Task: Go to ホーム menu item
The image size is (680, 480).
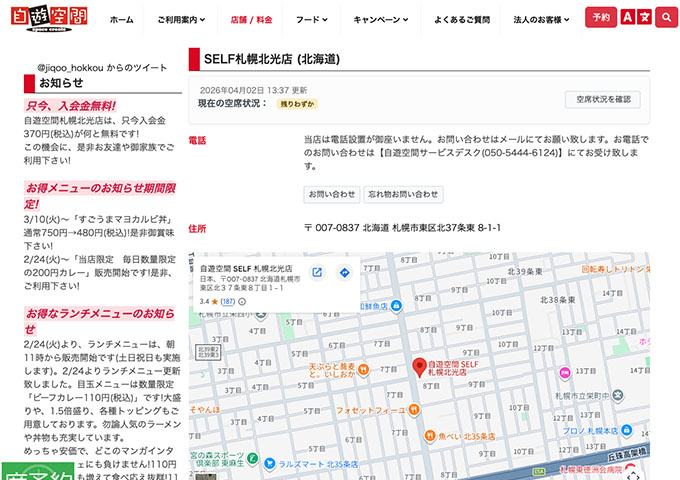Action: pos(121,20)
